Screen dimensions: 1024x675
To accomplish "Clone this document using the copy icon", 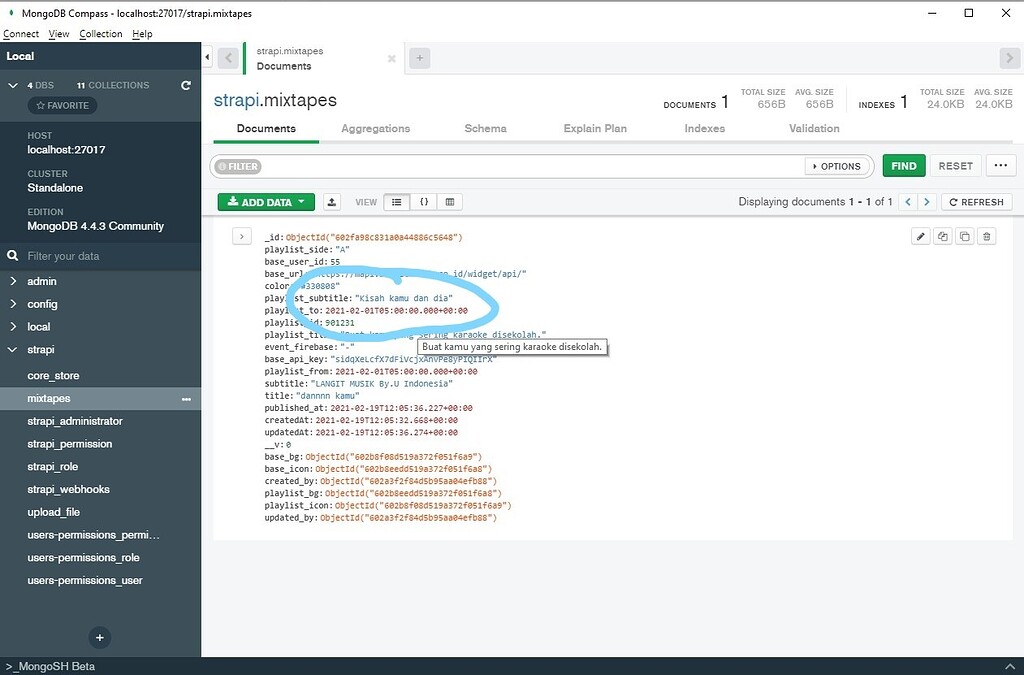I will pyautogui.click(x=964, y=236).
